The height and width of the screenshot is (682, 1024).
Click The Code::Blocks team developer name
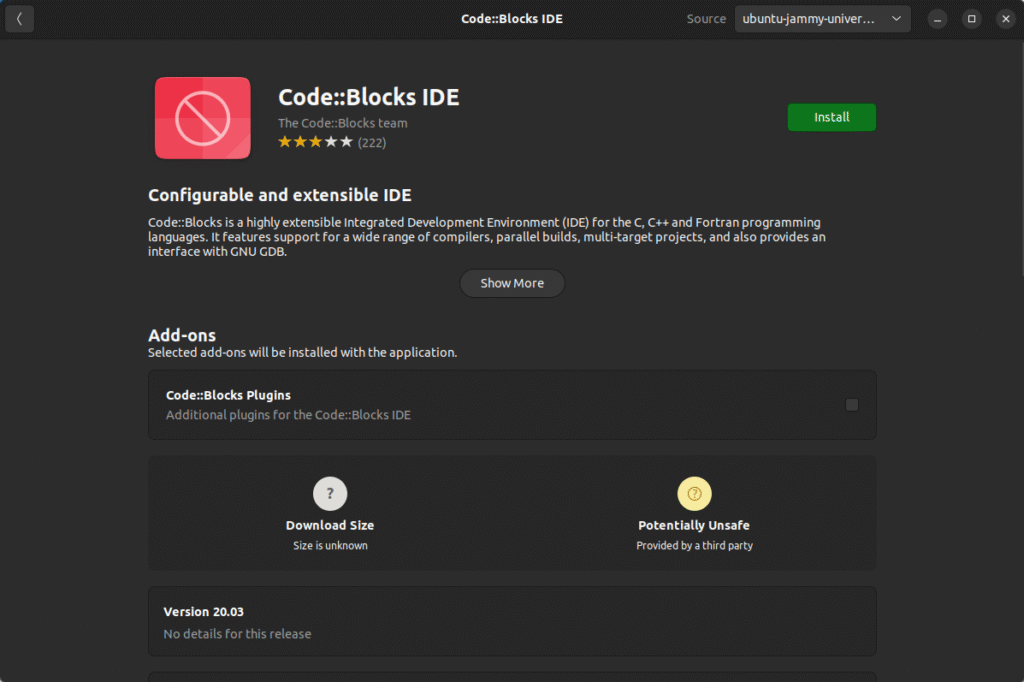(x=343, y=123)
